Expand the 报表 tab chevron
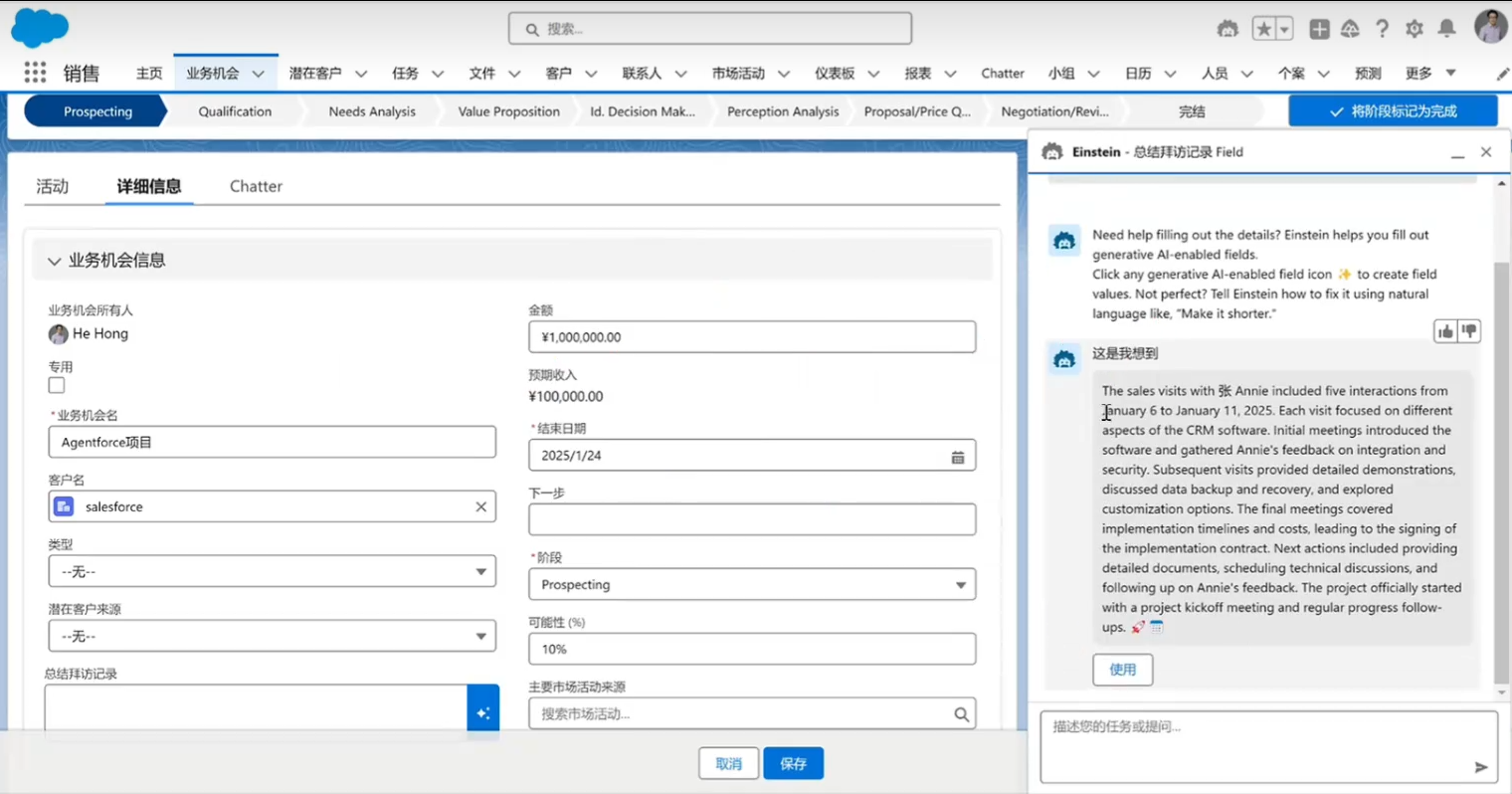The image size is (1512, 794). [950, 74]
